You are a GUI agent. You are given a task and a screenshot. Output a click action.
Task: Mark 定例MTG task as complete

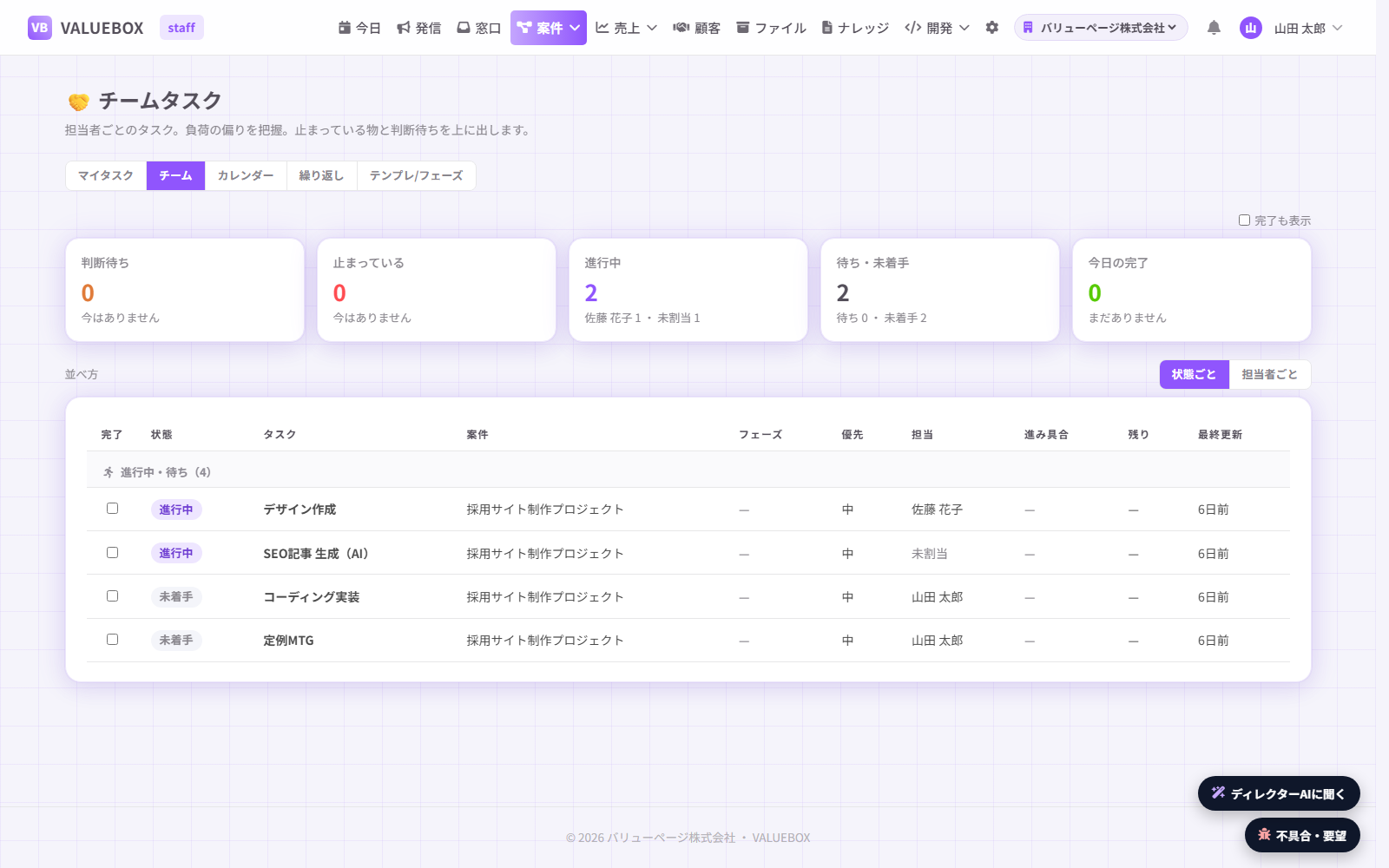[112, 640]
